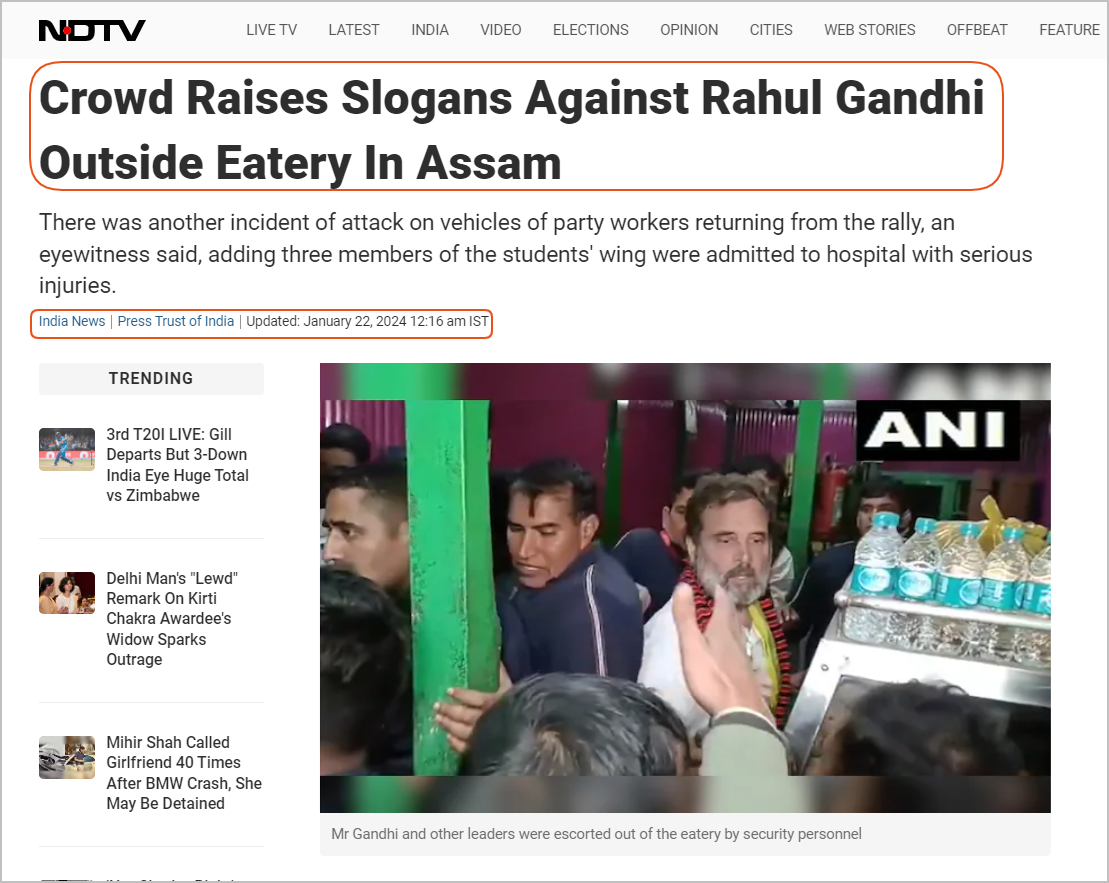
Task: Click the NDTV logo
Action: coord(92,30)
